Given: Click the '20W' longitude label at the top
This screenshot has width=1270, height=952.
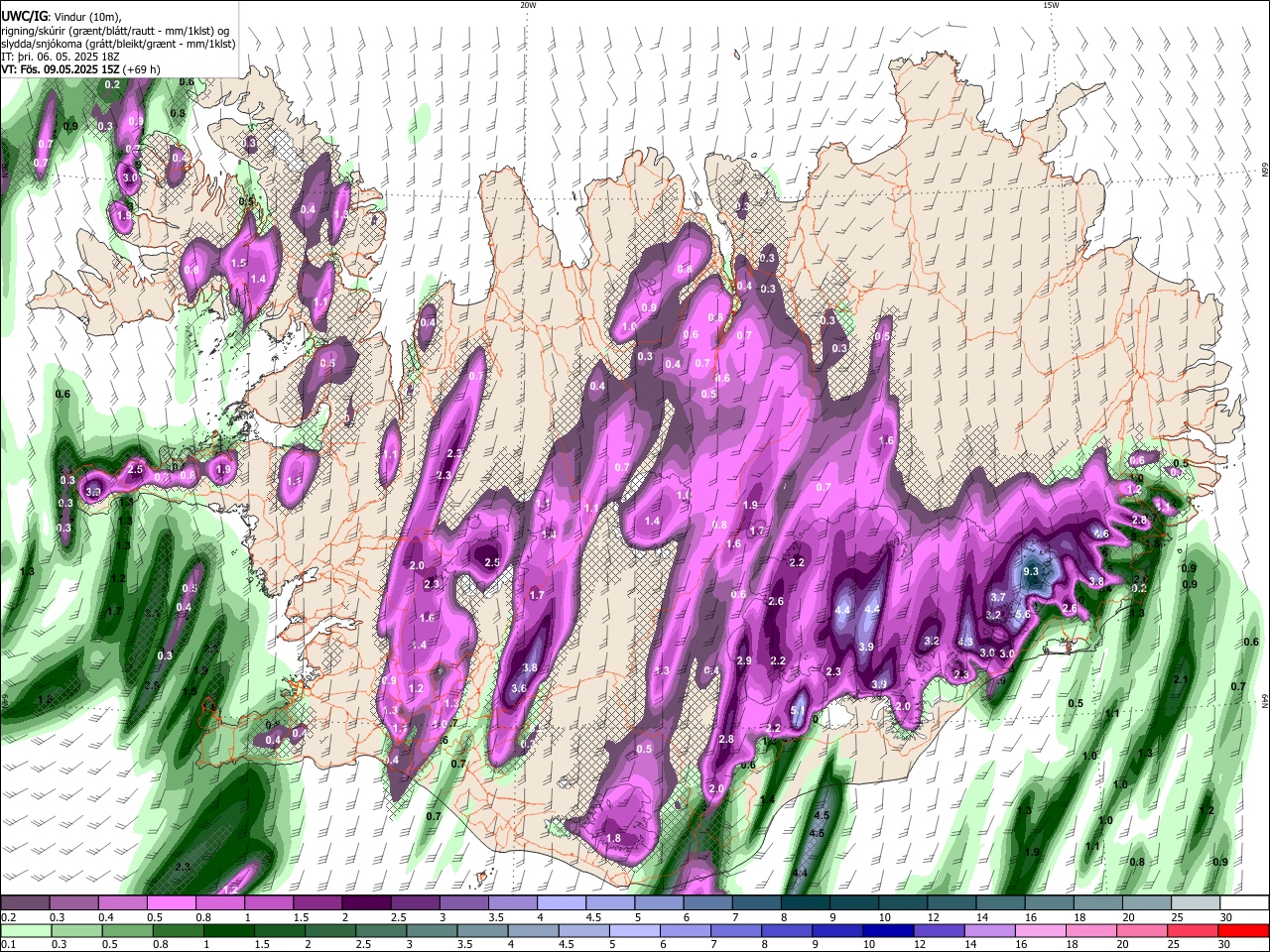Looking at the screenshot, I should click(x=528, y=5).
